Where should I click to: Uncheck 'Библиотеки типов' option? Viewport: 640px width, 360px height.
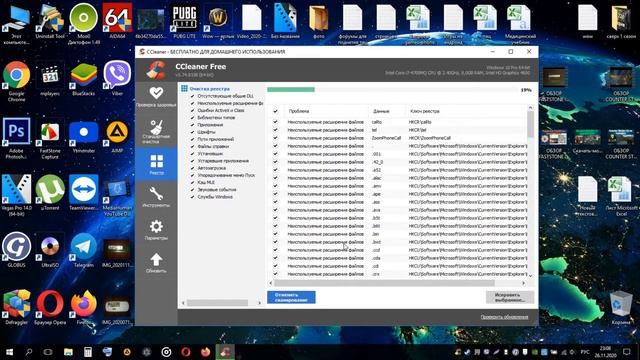(x=192, y=118)
